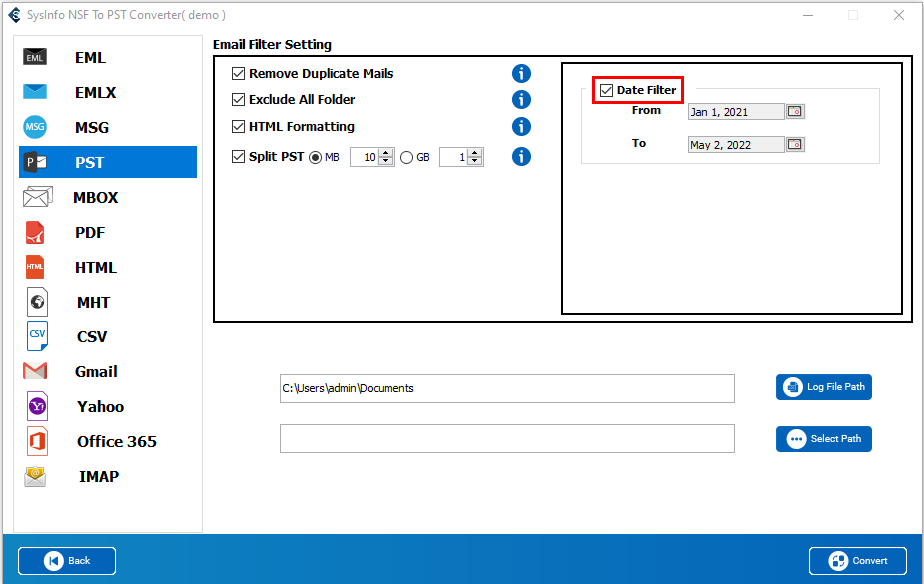
Task: Select the MBOX envelope icon
Action: (37, 197)
